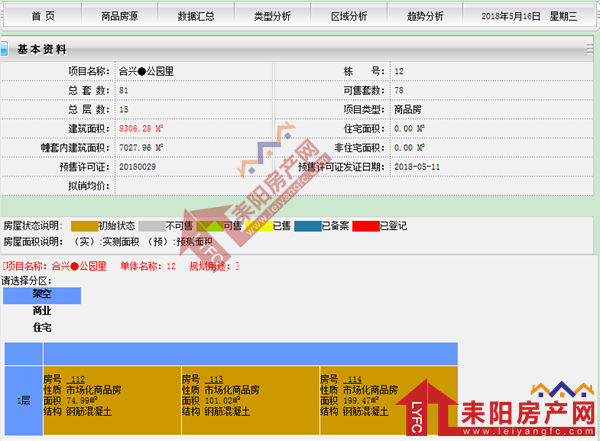The image size is (600, 441).
Task: Click the red 单体名称: 12 label
Action: 148,266
